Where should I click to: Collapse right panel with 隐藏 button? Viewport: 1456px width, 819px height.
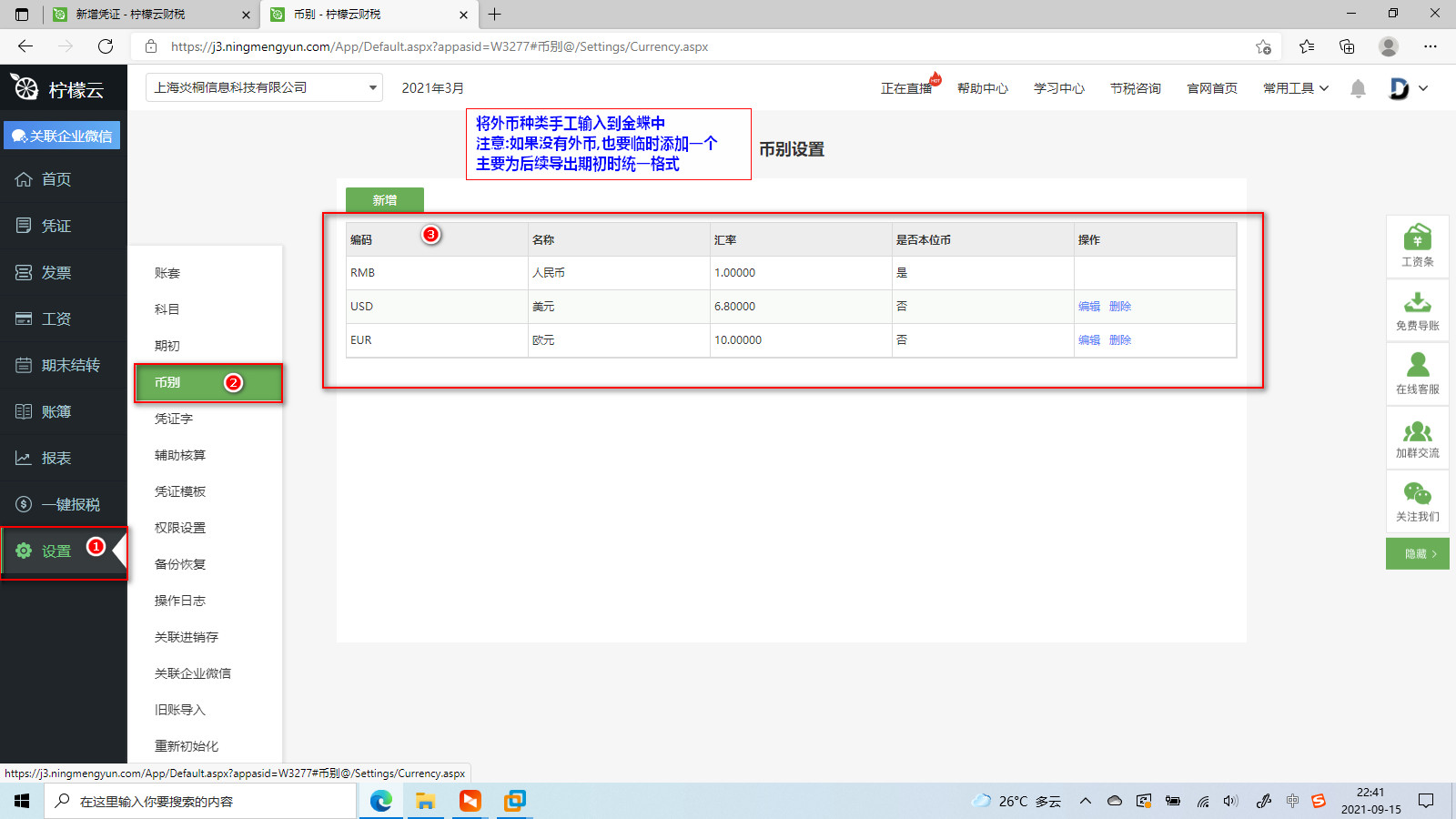(1417, 553)
